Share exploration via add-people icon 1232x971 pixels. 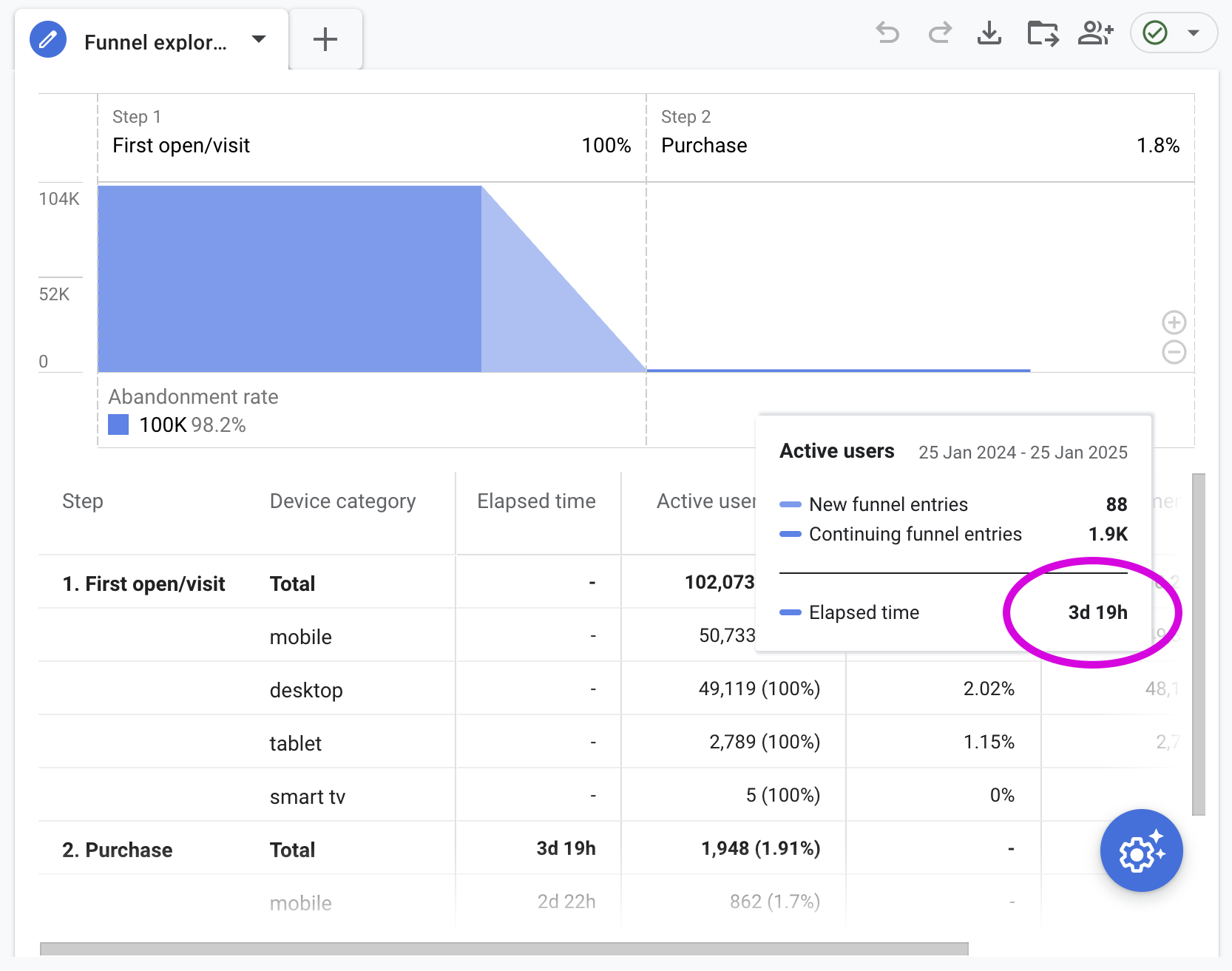(1096, 33)
